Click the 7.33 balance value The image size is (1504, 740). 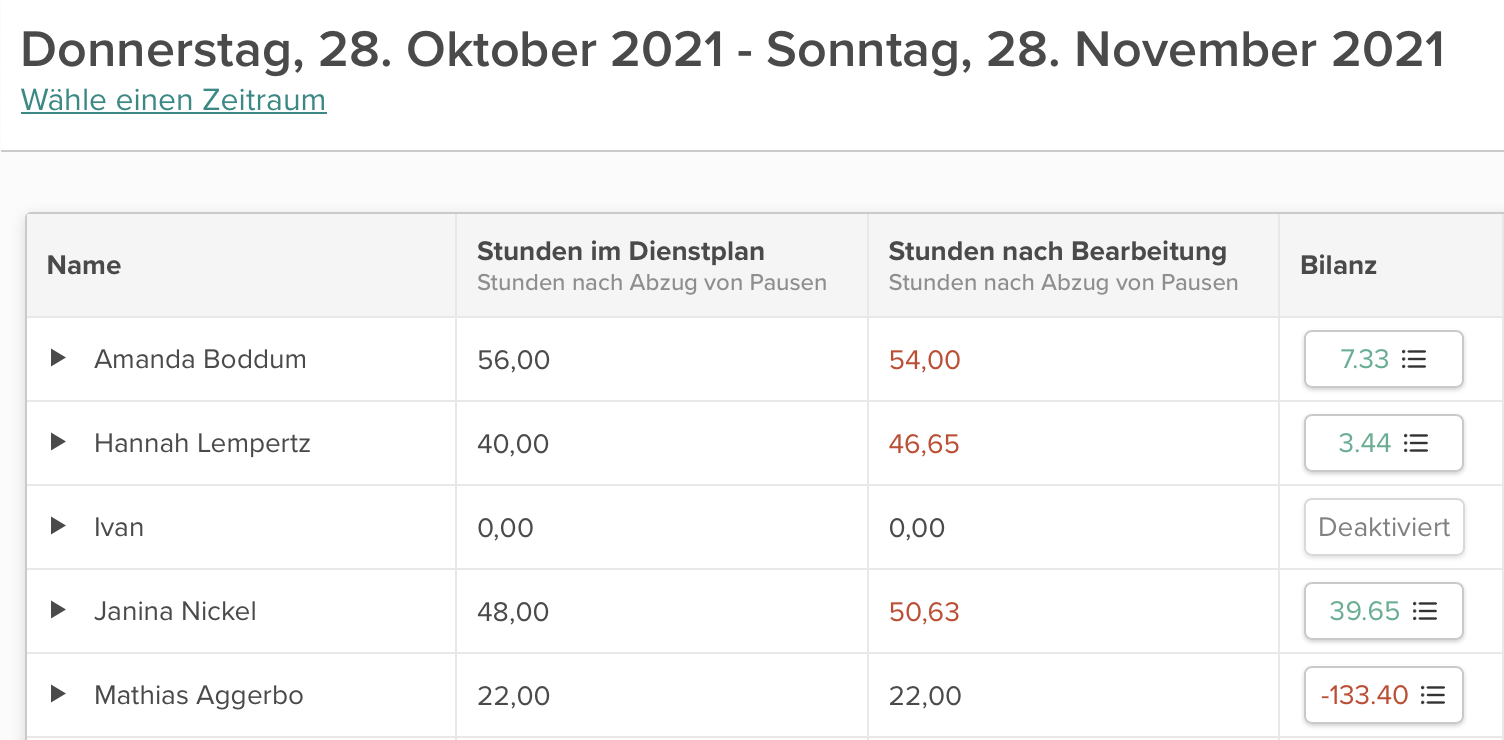click(x=1365, y=359)
